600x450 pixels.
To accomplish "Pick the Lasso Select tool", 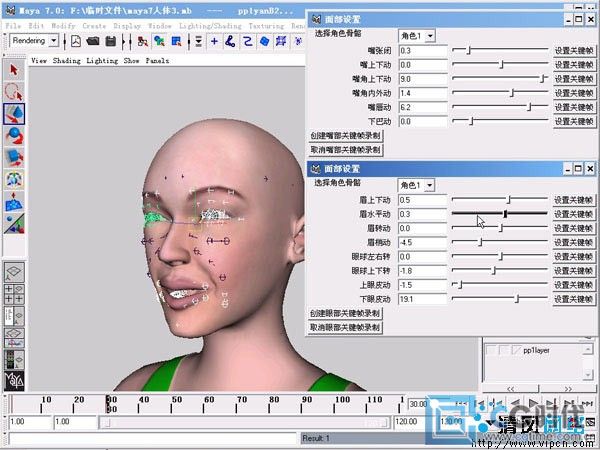I will point(14,92).
